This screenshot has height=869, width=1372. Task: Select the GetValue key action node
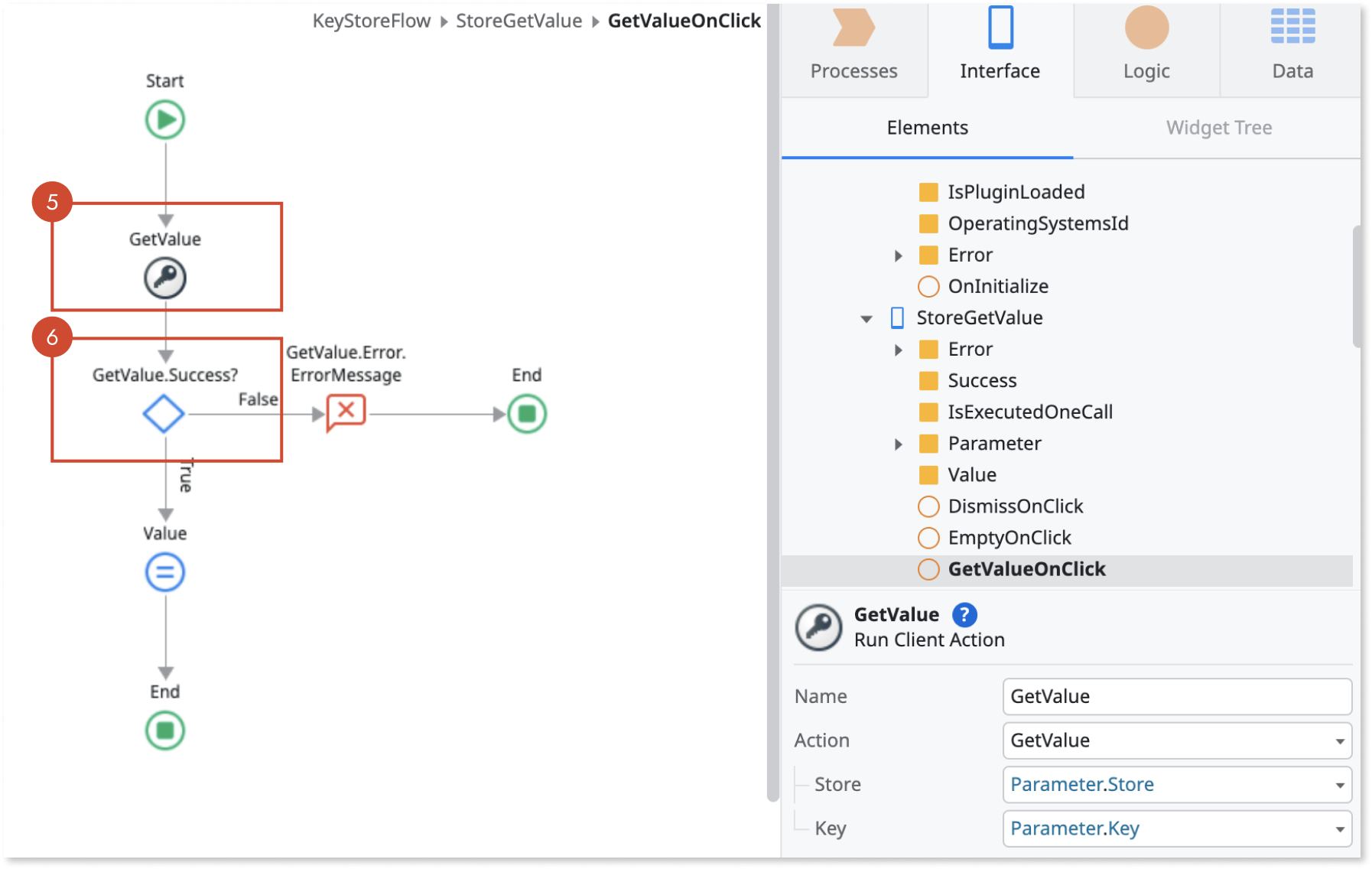(164, 278)
